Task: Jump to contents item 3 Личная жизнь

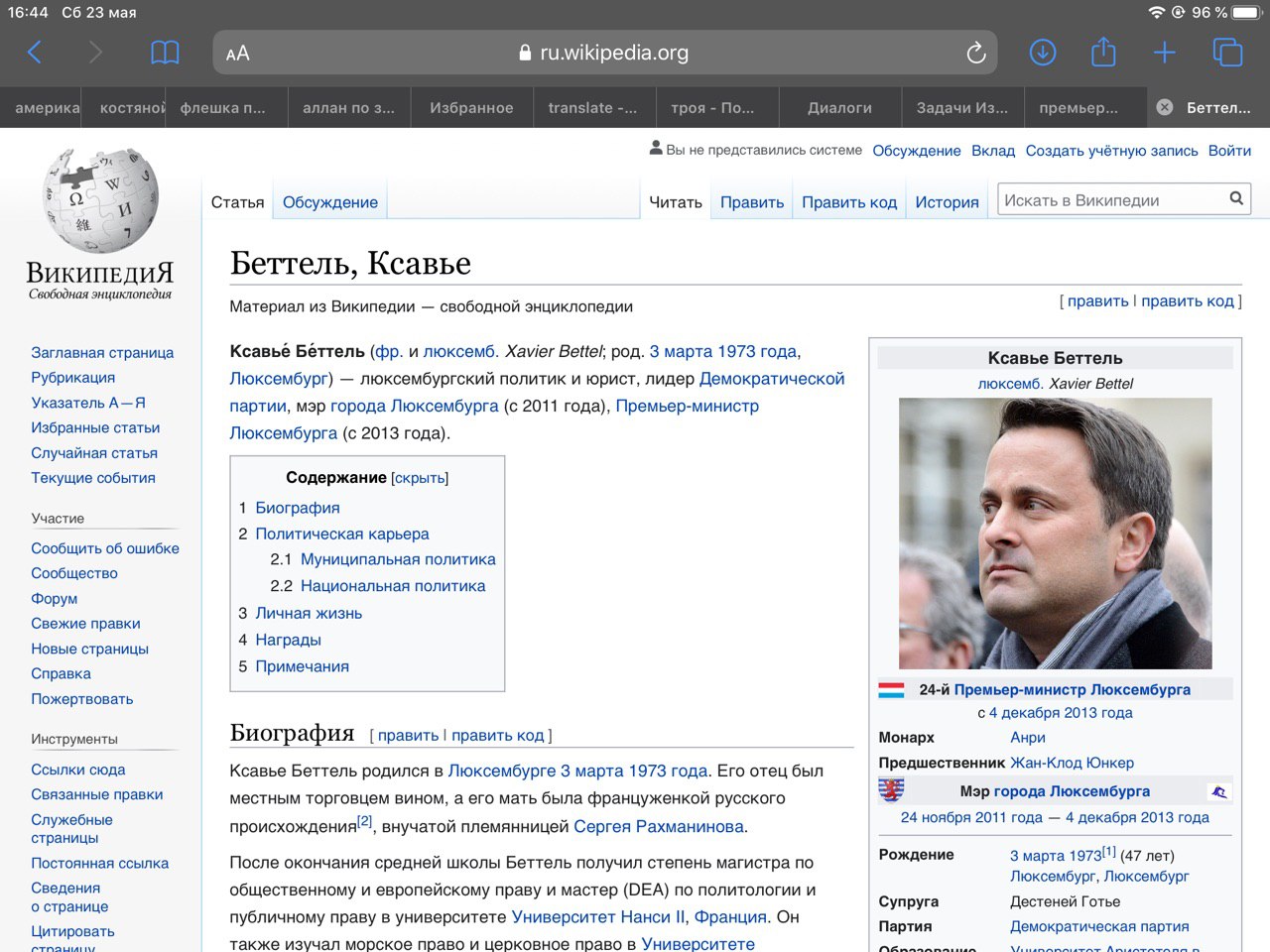Action: point(309,613)
